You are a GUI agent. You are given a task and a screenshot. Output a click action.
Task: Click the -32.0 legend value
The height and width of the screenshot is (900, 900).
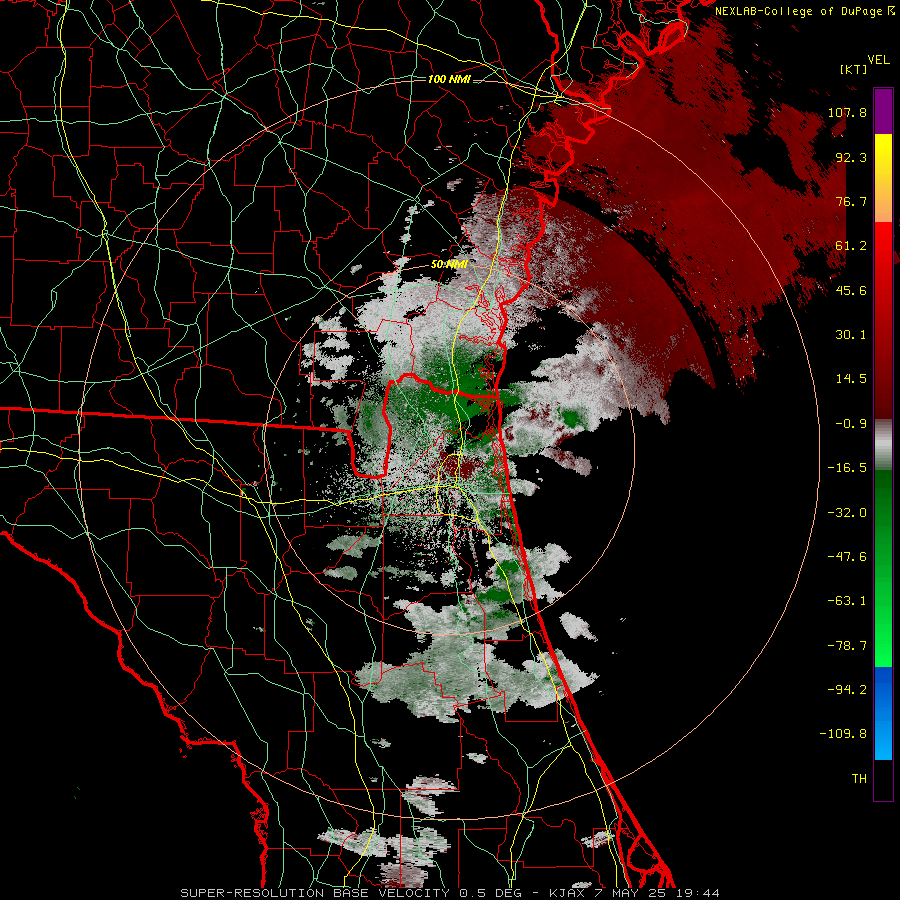pyautogui.click(x=847, y=513)
